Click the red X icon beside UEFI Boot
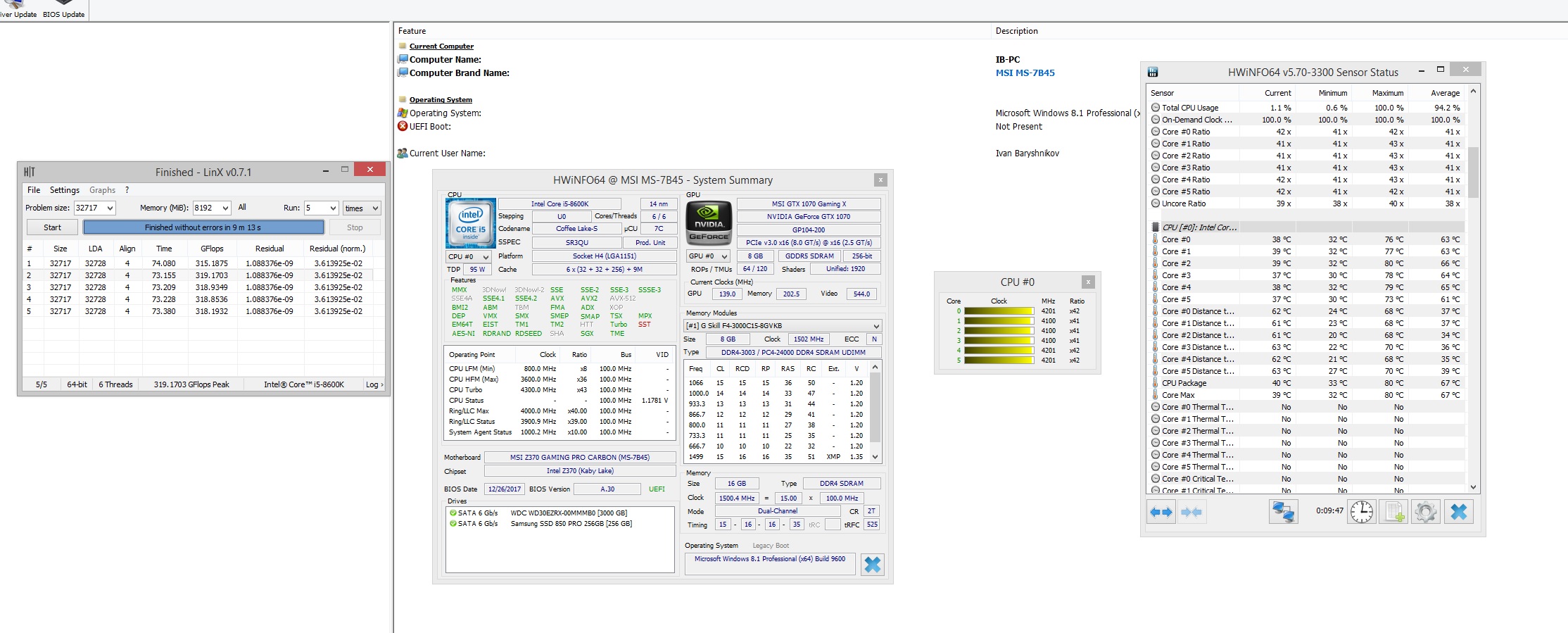 pos(403,126)
